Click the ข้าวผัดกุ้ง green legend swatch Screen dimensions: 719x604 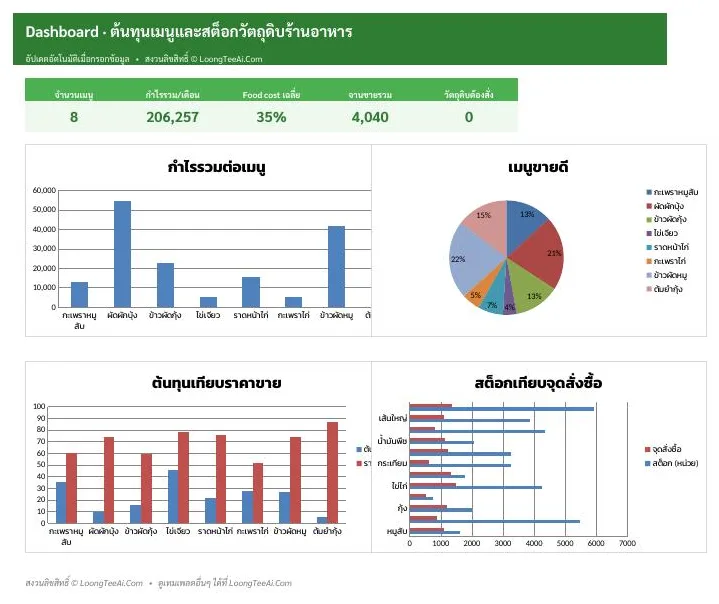[x=649, y=220]
